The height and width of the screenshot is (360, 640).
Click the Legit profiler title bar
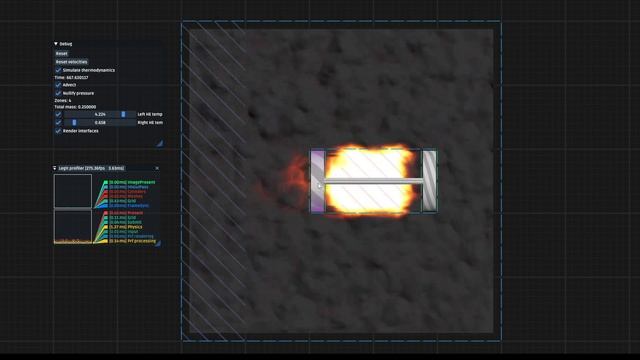pyautogui.click(x=106, y=168)
